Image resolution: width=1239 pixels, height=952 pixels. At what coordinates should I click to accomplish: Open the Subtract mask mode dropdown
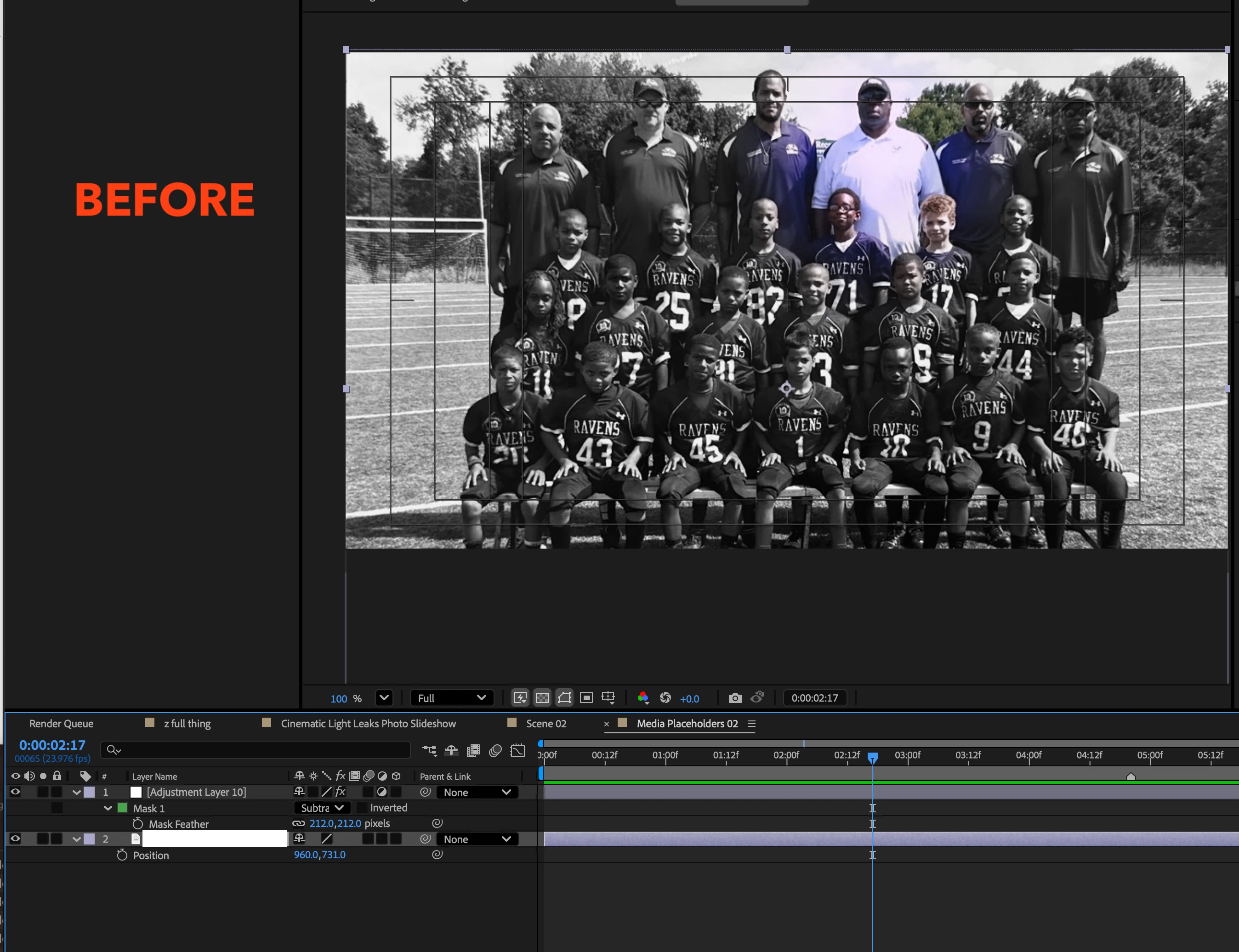[x=322, y=808]
